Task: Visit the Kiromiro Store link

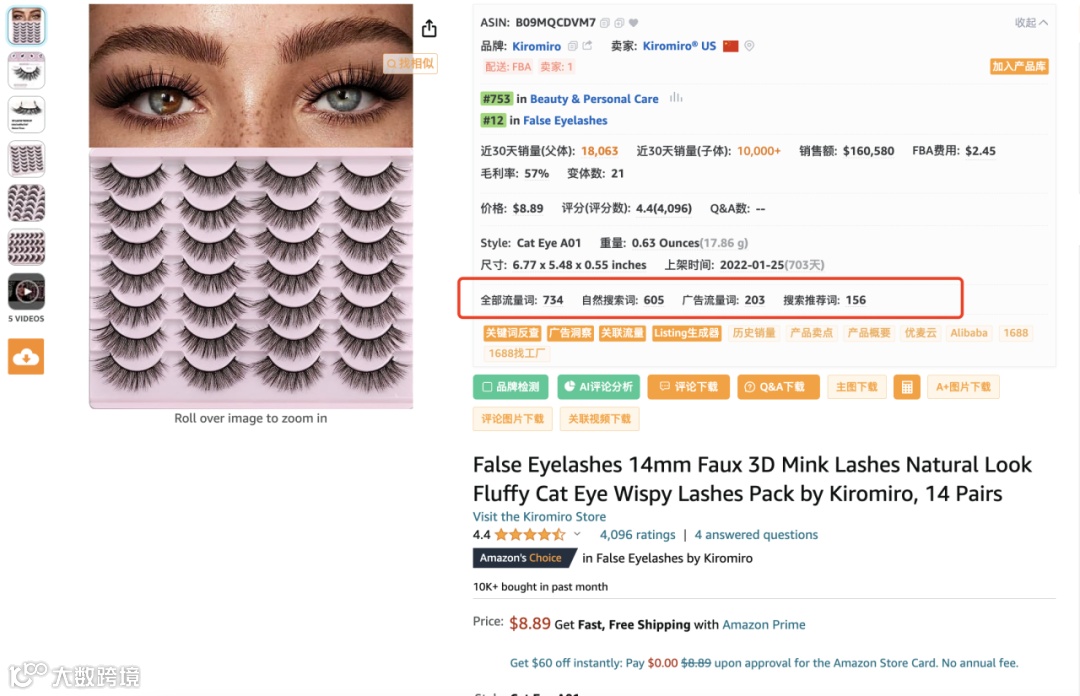Action: coord(539,516)
